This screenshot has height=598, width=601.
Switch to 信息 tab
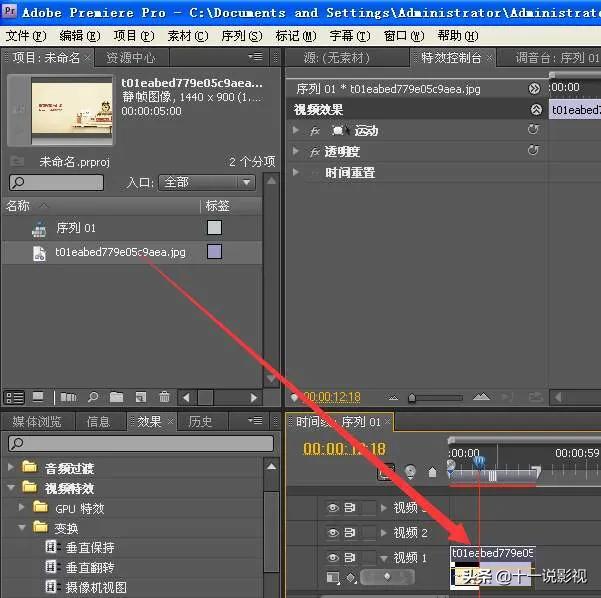[x=98, y=422]
